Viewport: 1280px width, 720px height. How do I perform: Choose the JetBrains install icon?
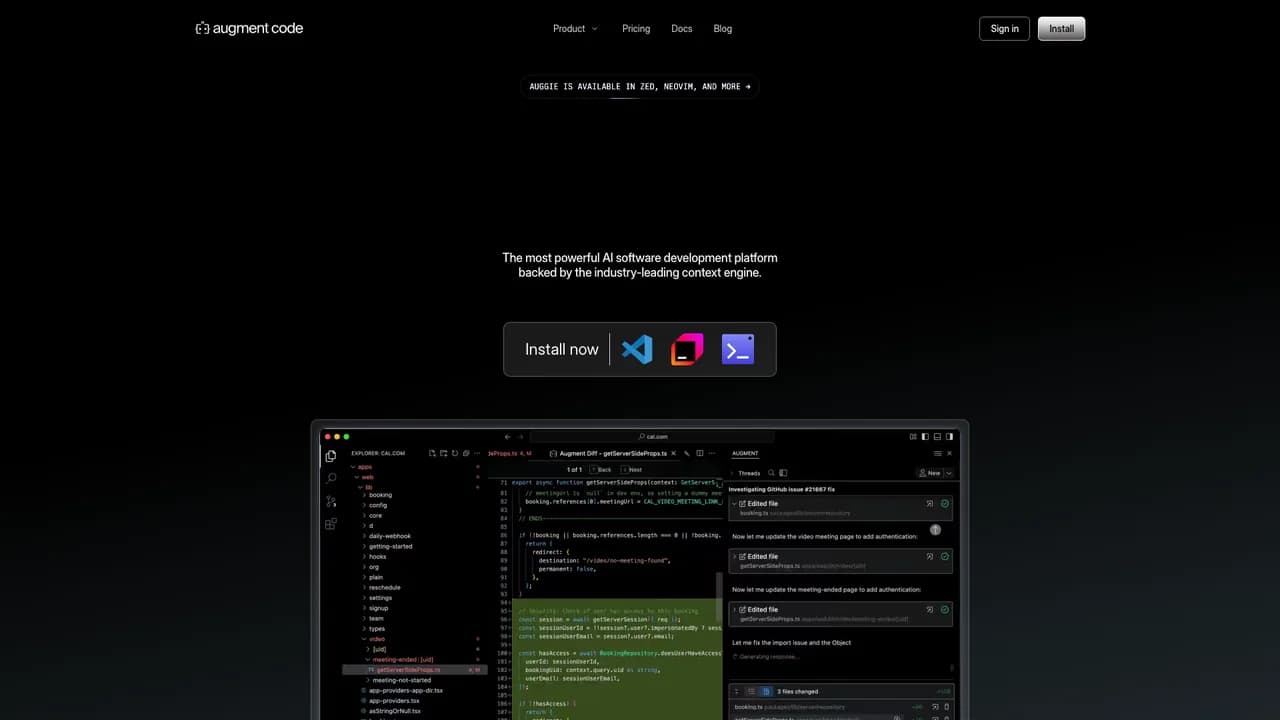(687, 349)
